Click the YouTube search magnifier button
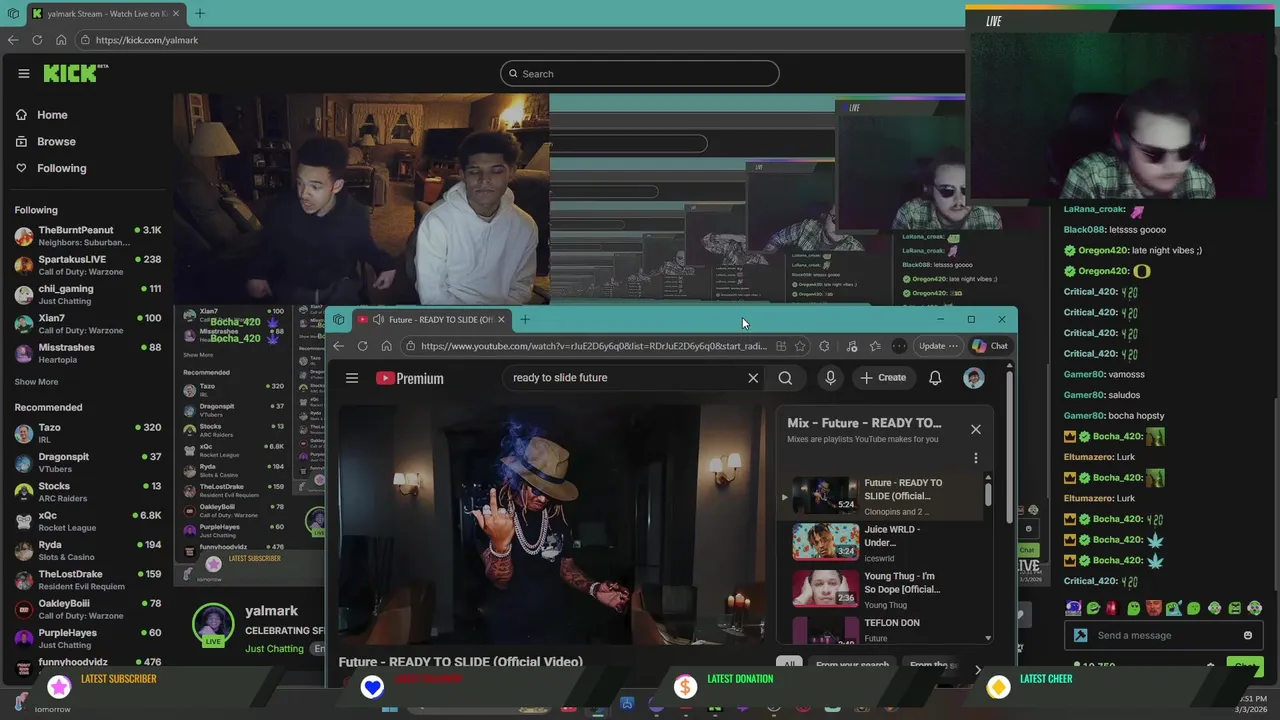The height and width of the screenshot is (720, 1280). coord(785,378)
